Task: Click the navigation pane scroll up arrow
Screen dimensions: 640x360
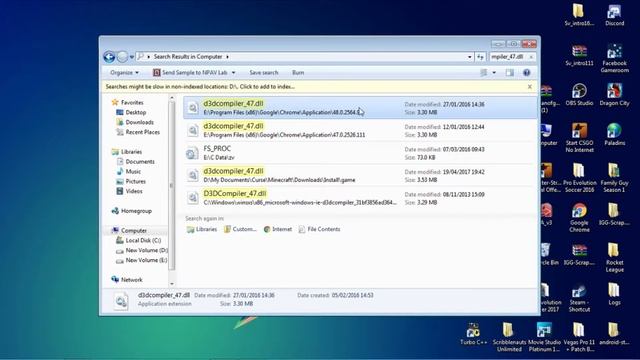Action: coord(172,98)
